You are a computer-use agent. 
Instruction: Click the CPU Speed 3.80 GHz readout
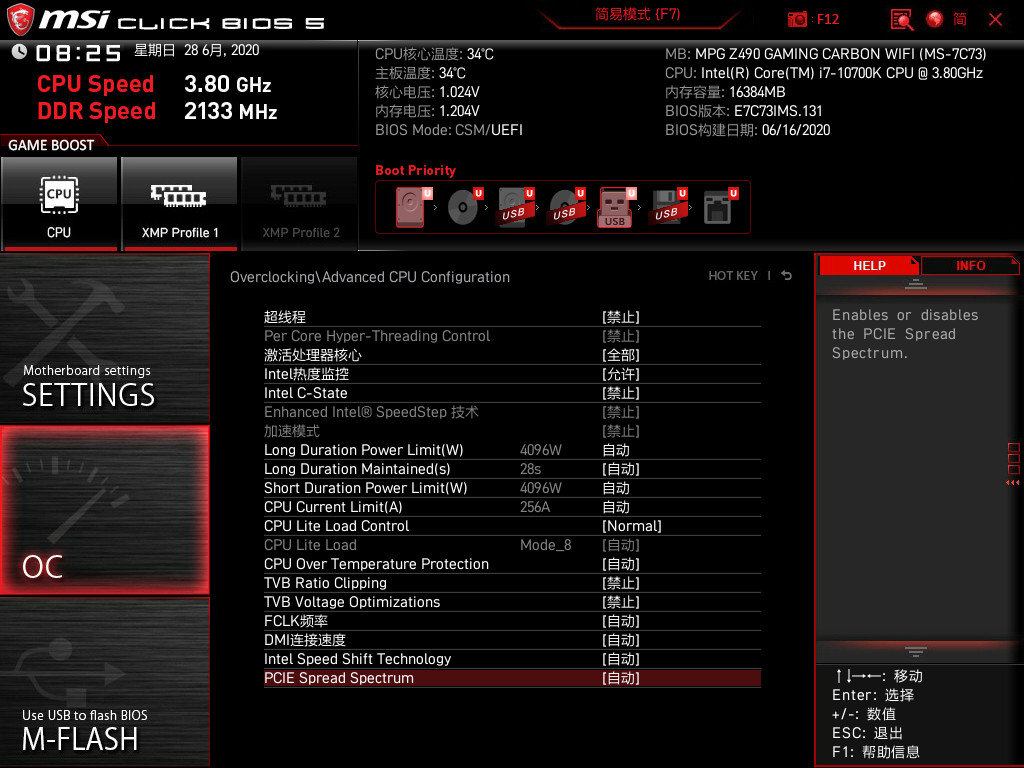coord(154,84)
